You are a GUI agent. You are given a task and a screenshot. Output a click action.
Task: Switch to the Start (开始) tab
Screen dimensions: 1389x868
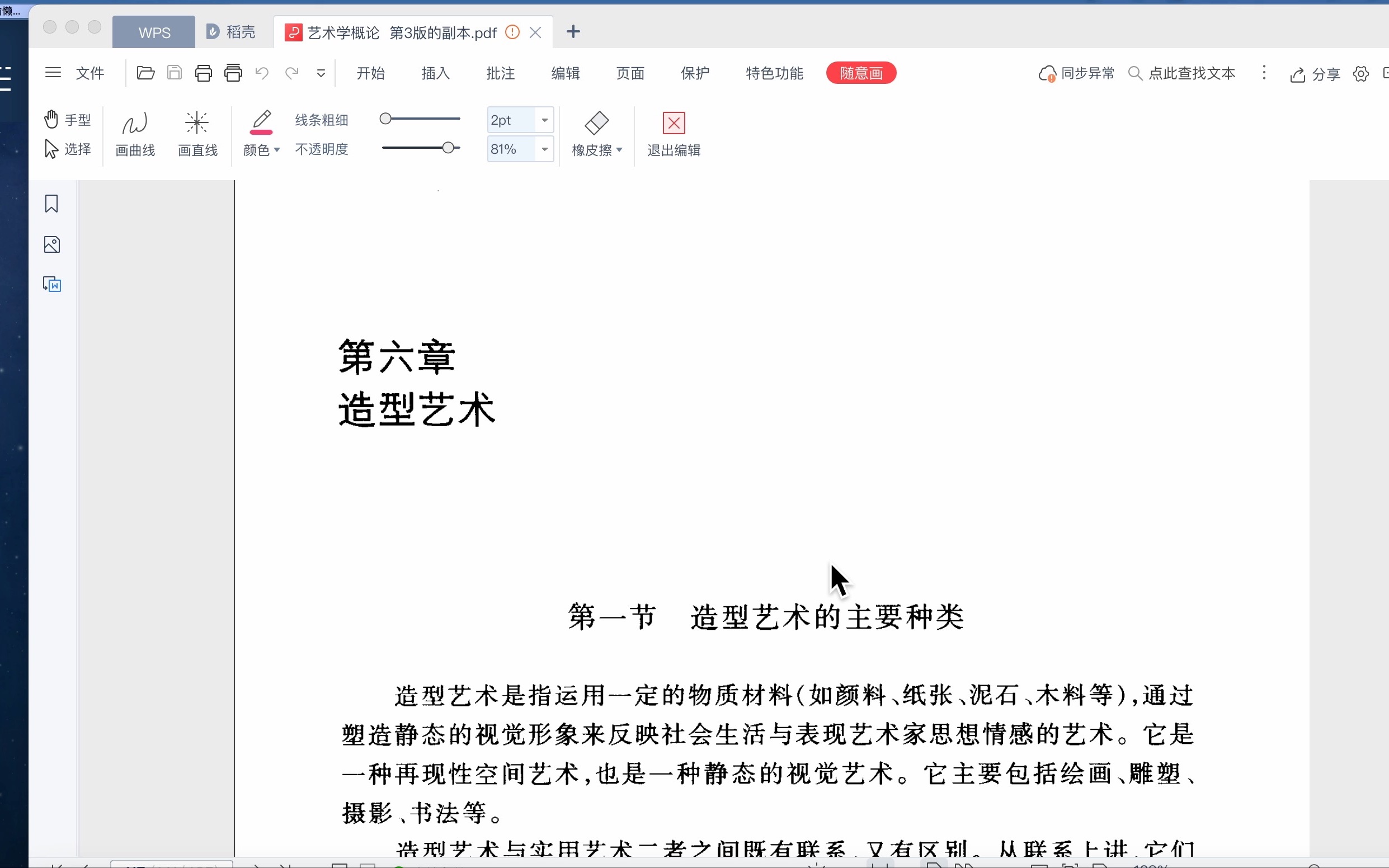[370, 73]
